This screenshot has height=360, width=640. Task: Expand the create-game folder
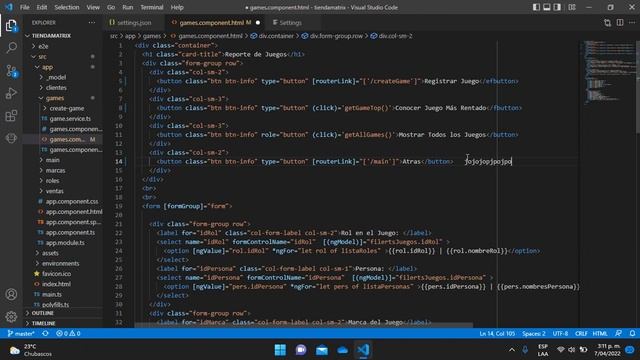pos(67,108)
